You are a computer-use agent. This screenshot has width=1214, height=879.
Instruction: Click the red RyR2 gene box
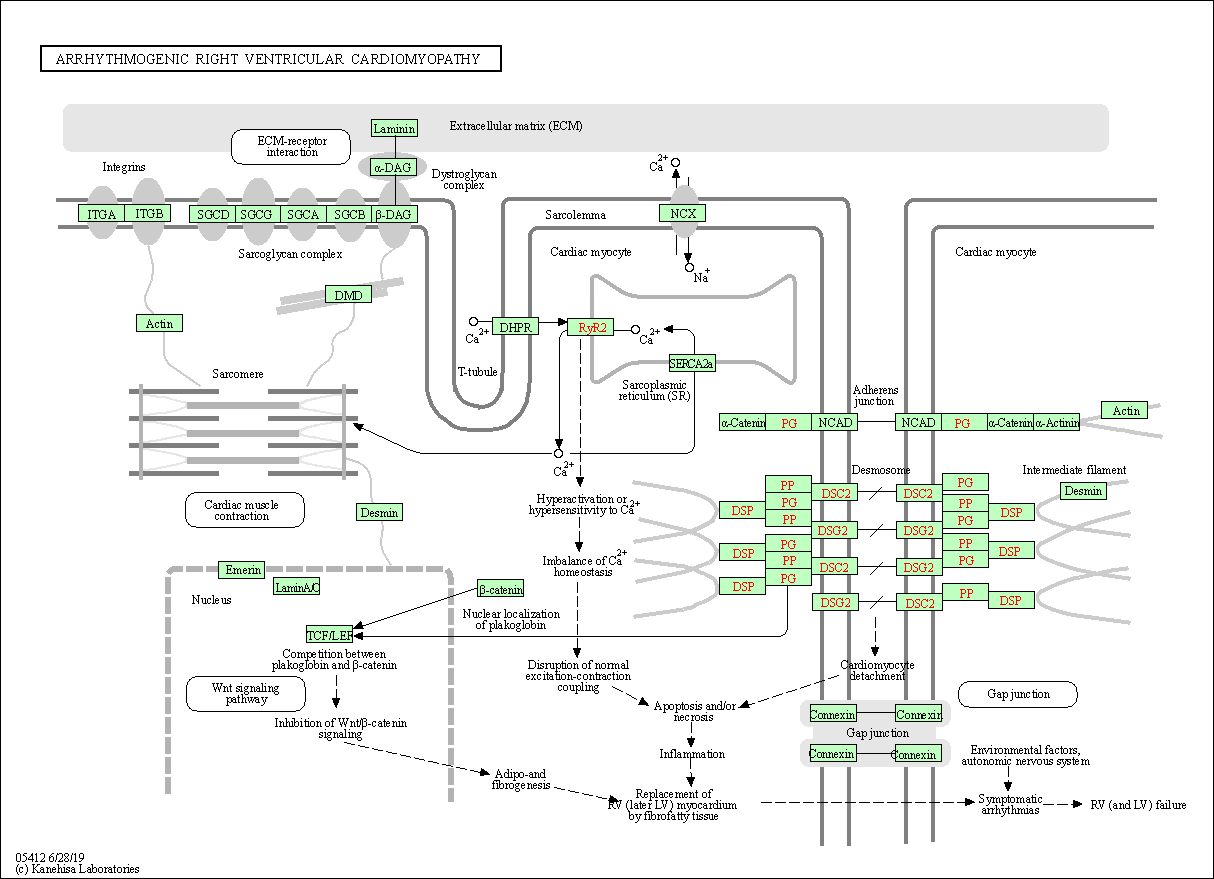coord(590,327)
